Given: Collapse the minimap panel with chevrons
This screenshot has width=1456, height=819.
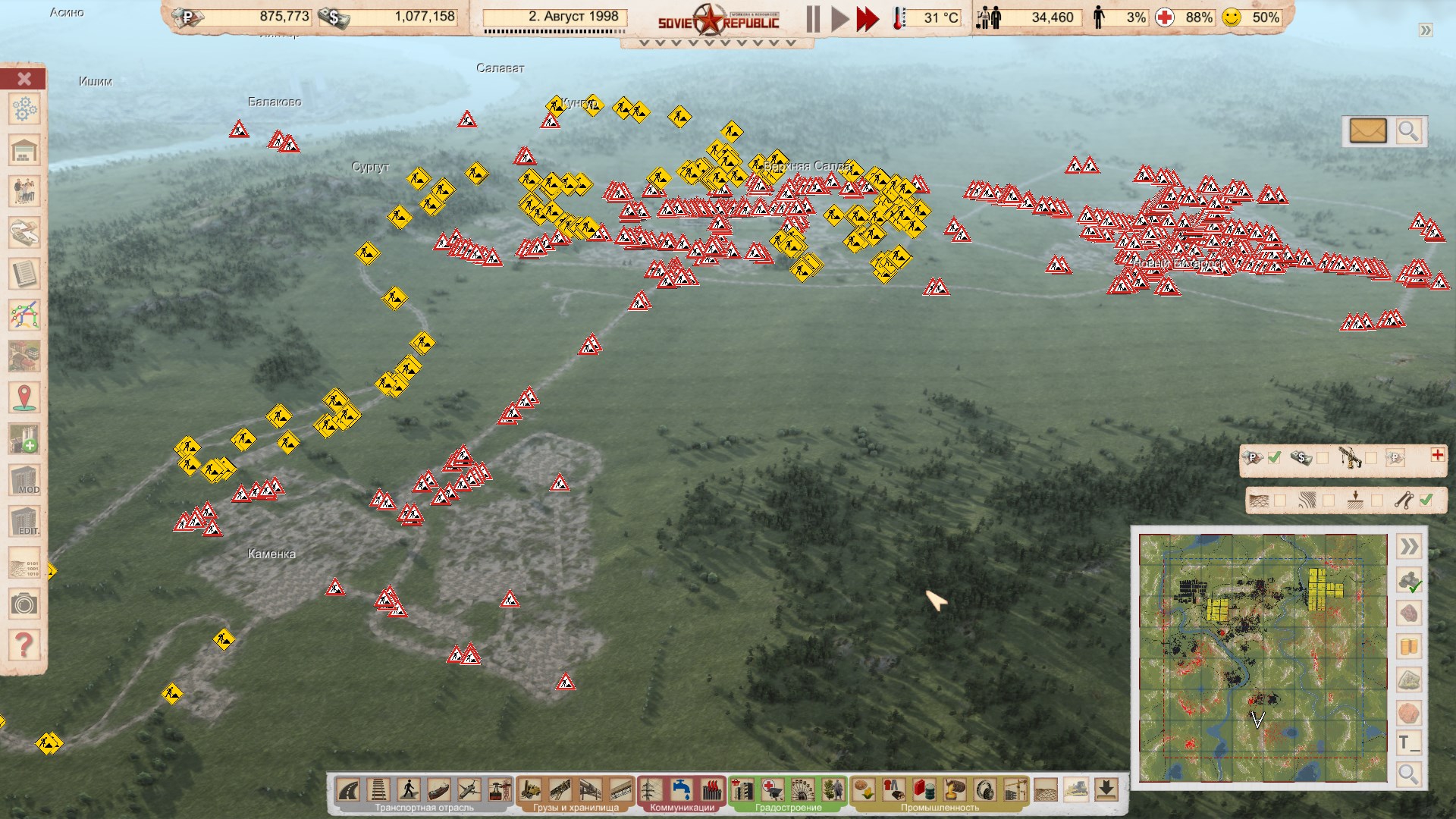Looking at the screenshot, I should 1409,547.
